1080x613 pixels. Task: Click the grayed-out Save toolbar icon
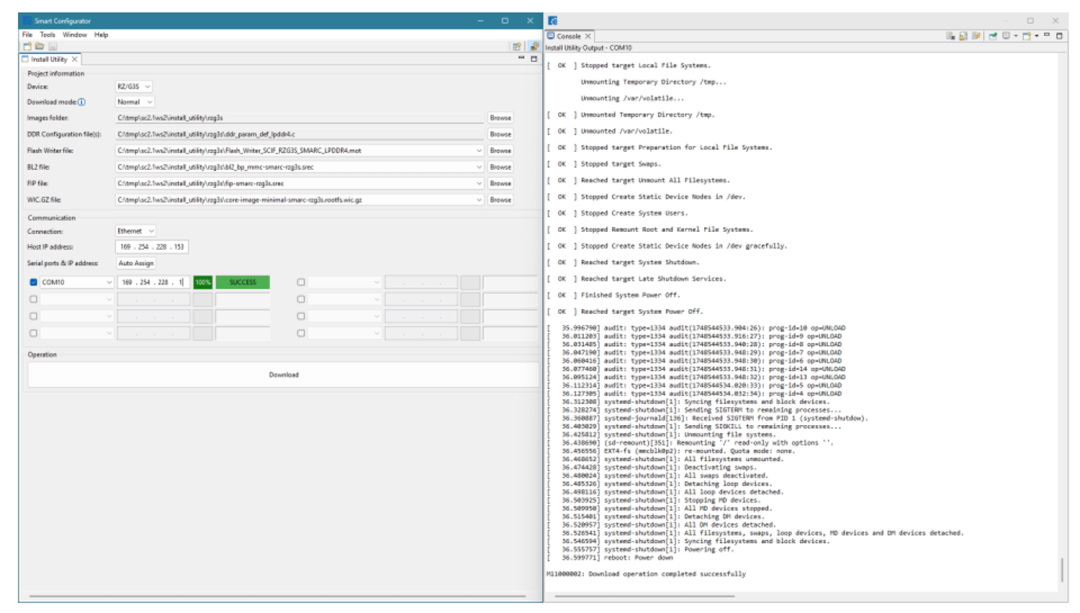tap(52, 46)
